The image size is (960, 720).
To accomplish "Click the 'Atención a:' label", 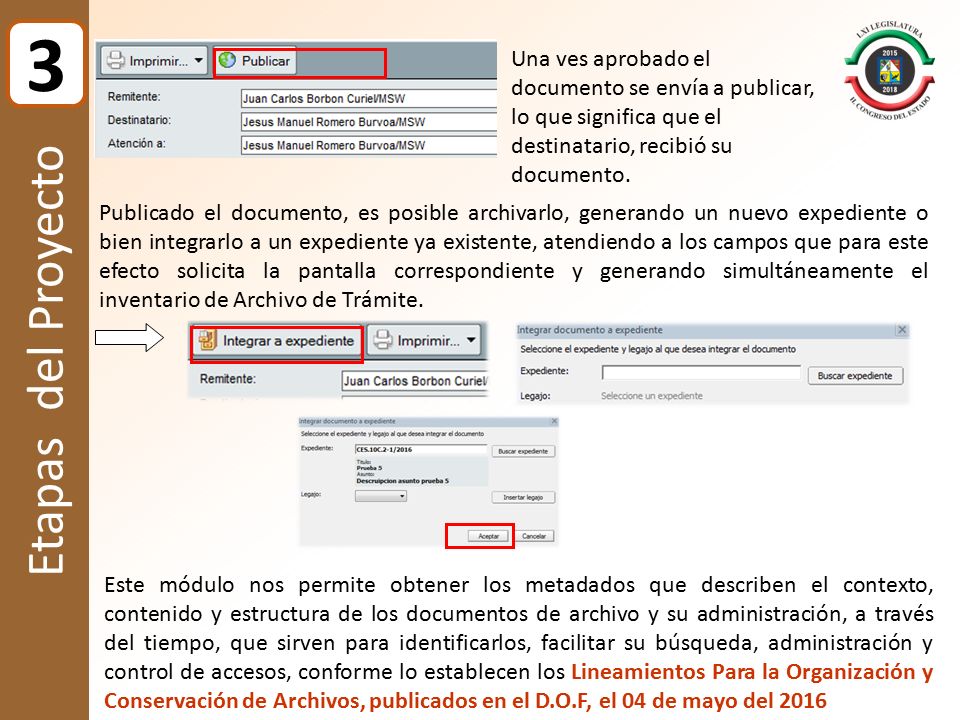I will click(x=137, y=143).
